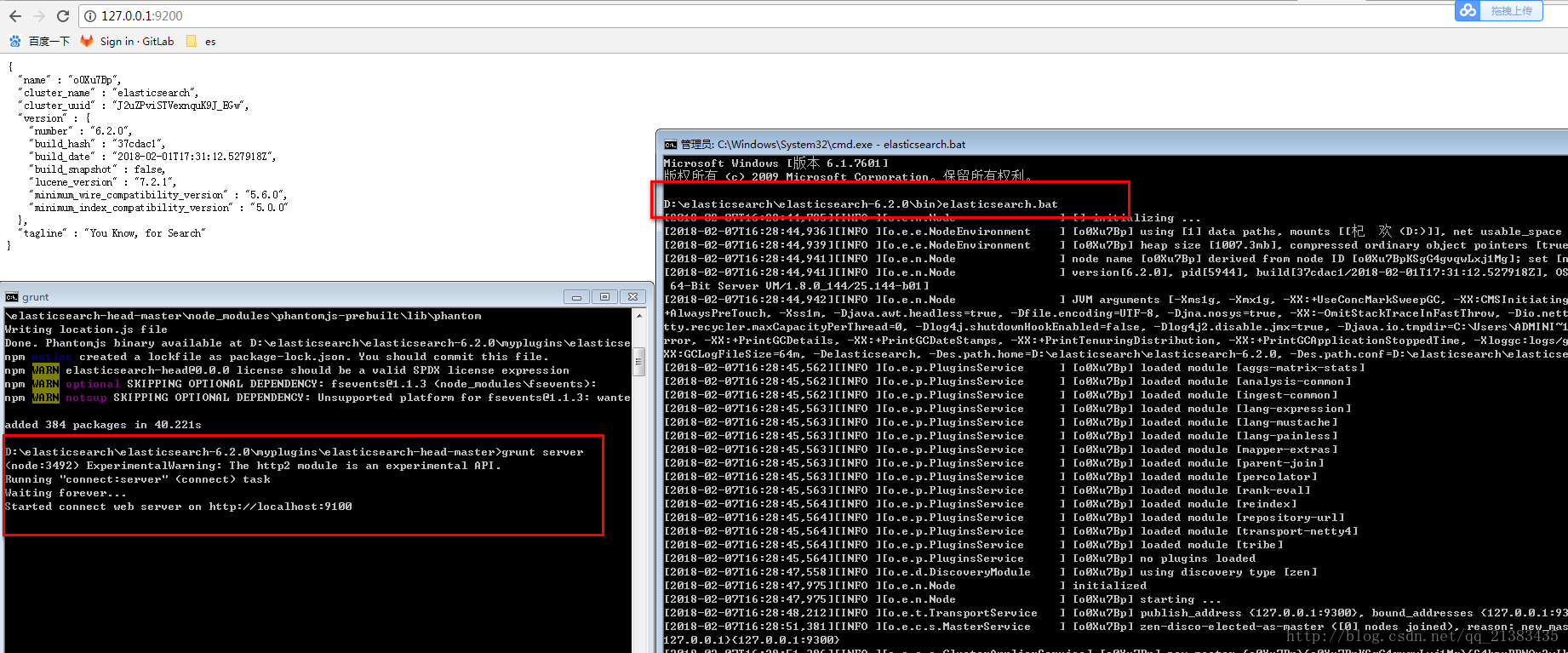
Task: Click the loaded module [tribe] line
Action: (x=973, y=545)
